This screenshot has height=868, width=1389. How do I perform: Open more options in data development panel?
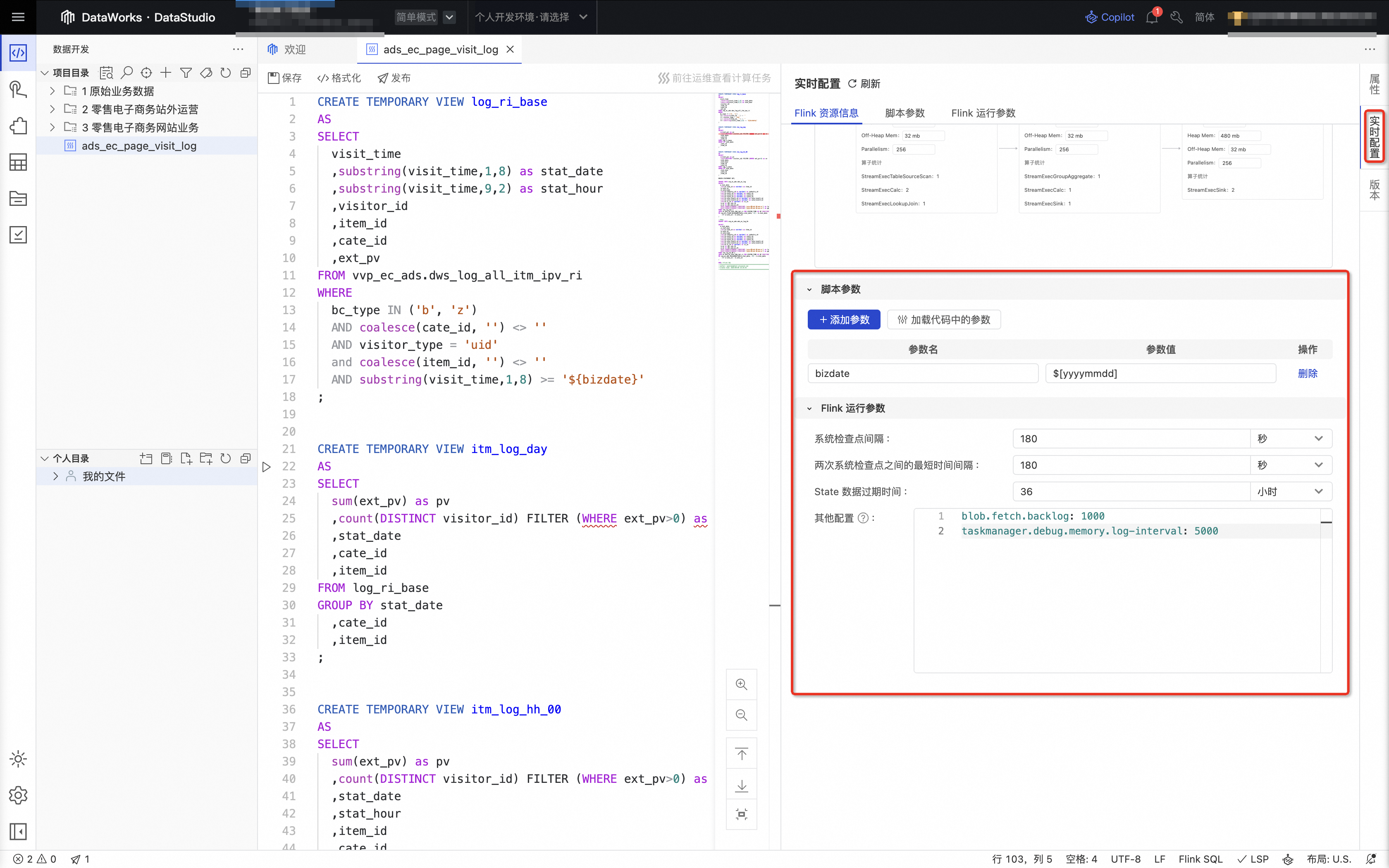[238, 49]
